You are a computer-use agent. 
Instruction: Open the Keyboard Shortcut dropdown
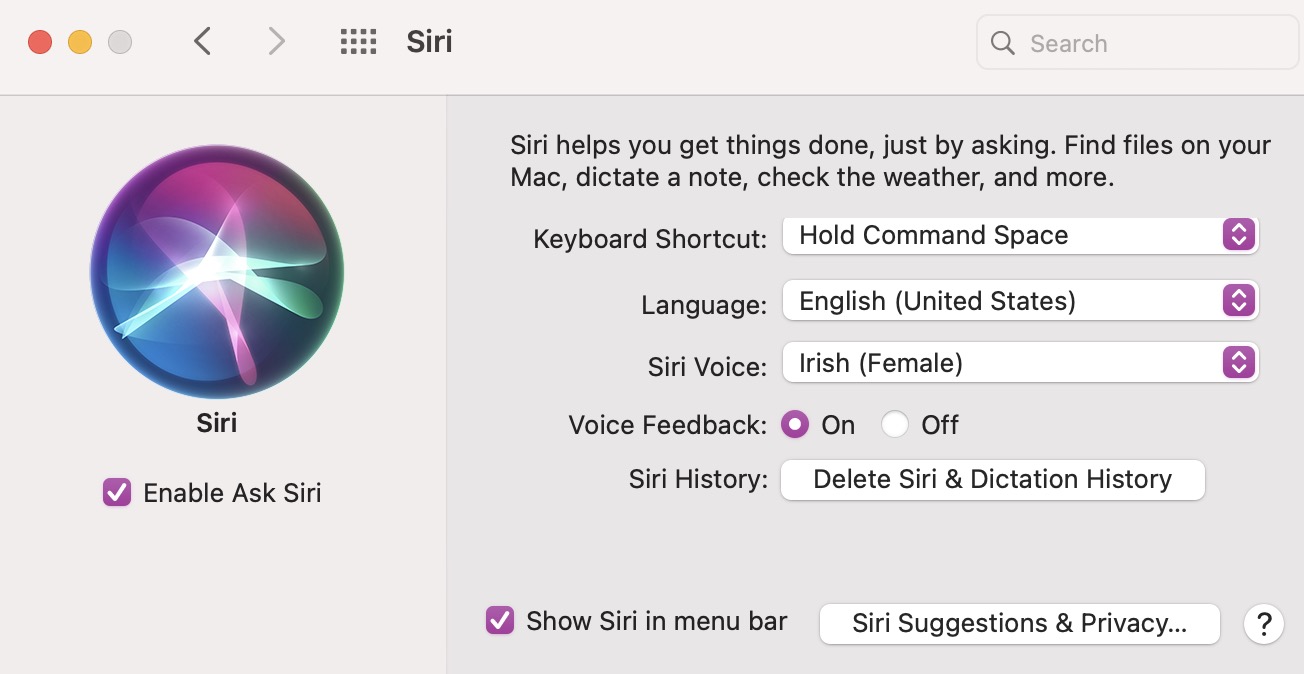(x=1019, y=235)
